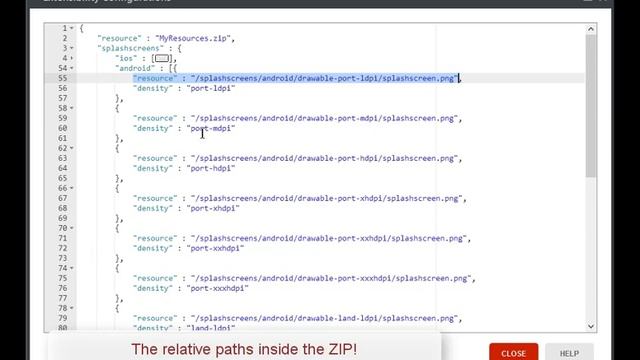The height and width of the screenshot is (360, 640).
Task: Click the "resource" key on line 2
Action: (120, 38)
